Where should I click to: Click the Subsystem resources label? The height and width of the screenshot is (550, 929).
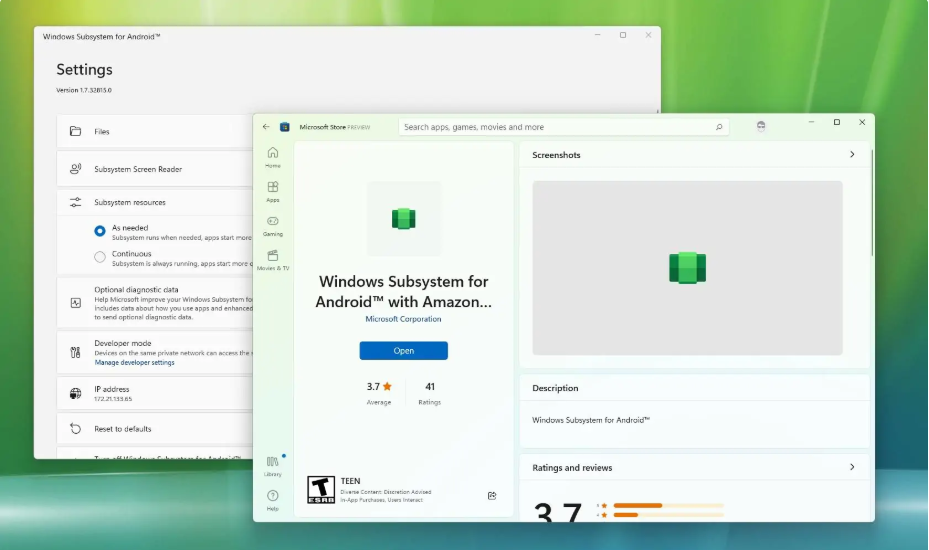(x=130, y=202)
